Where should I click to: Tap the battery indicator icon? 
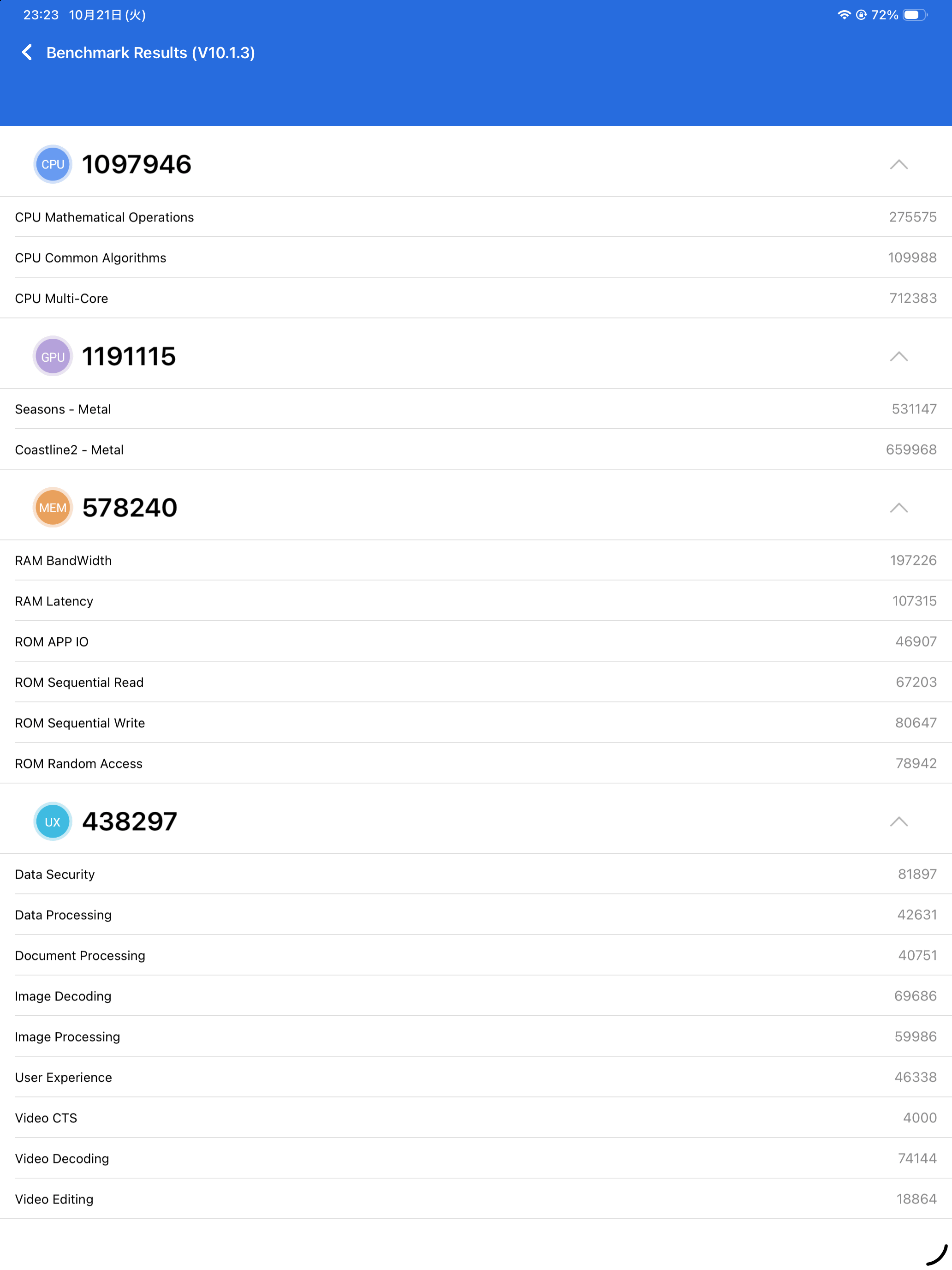(915, 15)
